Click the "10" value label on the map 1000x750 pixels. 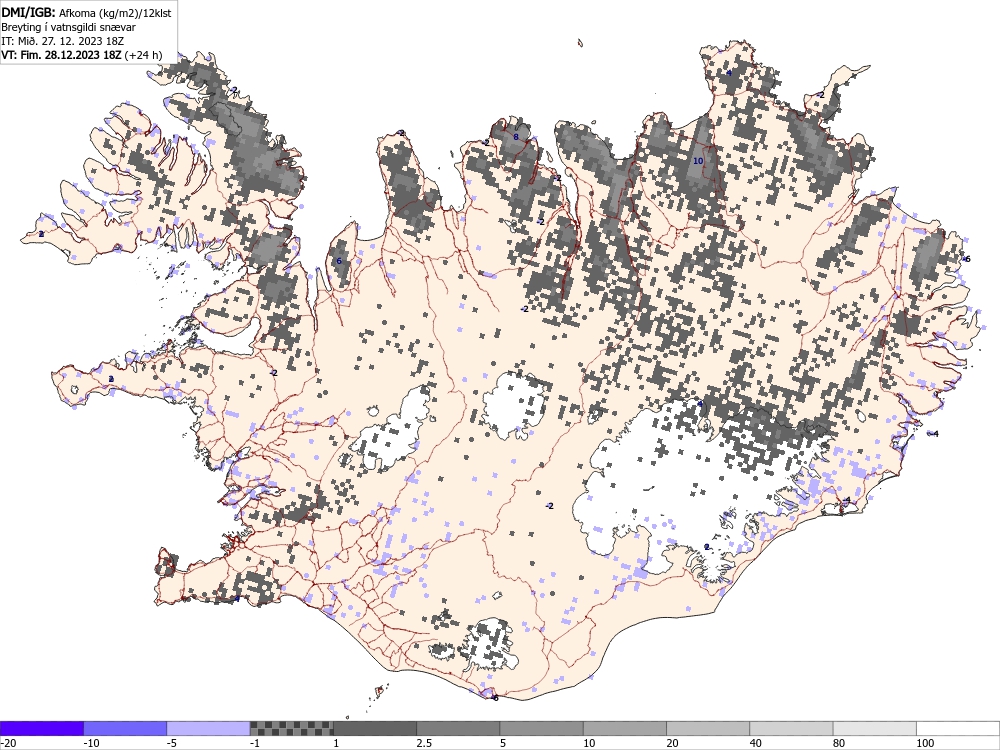pos(698,161)
